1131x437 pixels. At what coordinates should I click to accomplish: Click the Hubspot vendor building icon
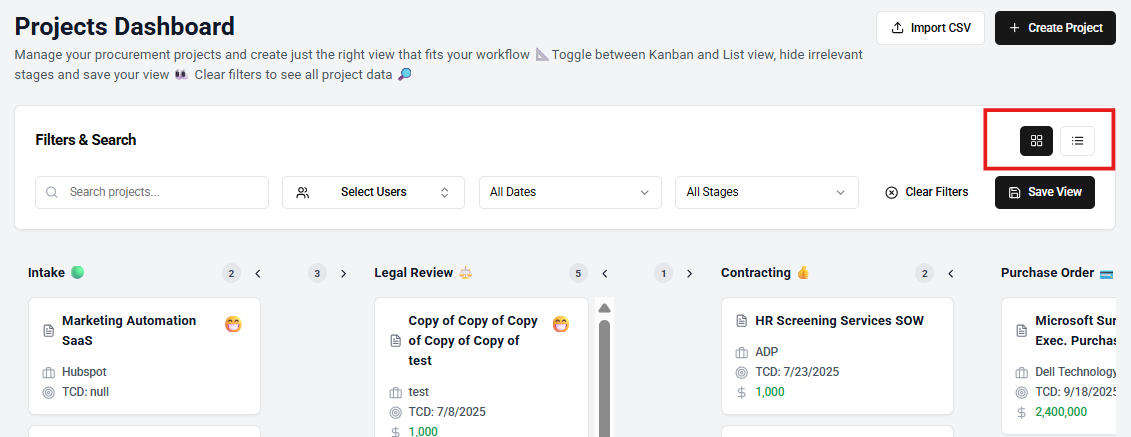[x=48, y=372]
